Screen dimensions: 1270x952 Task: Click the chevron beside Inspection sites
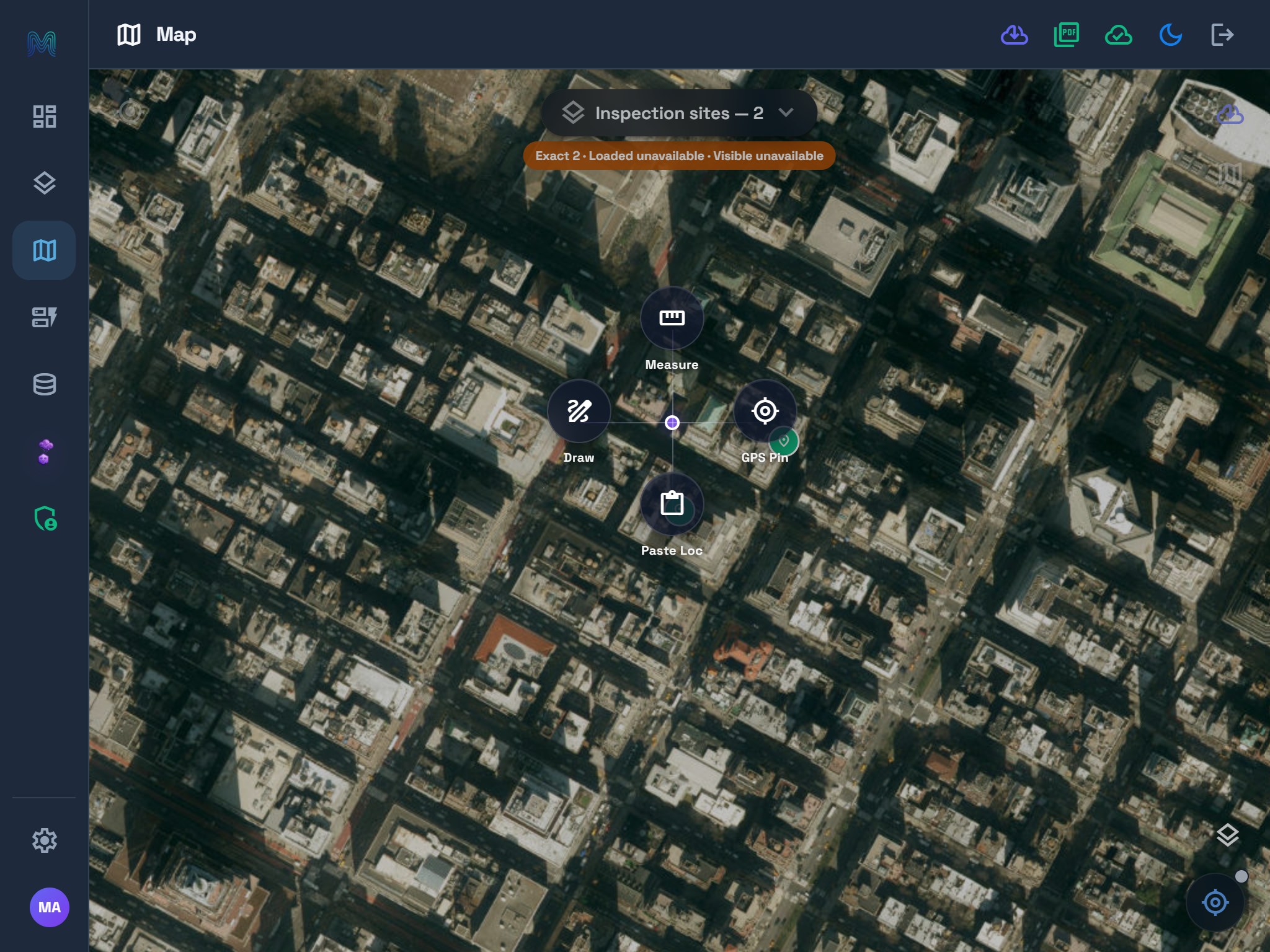coord(786,113)
